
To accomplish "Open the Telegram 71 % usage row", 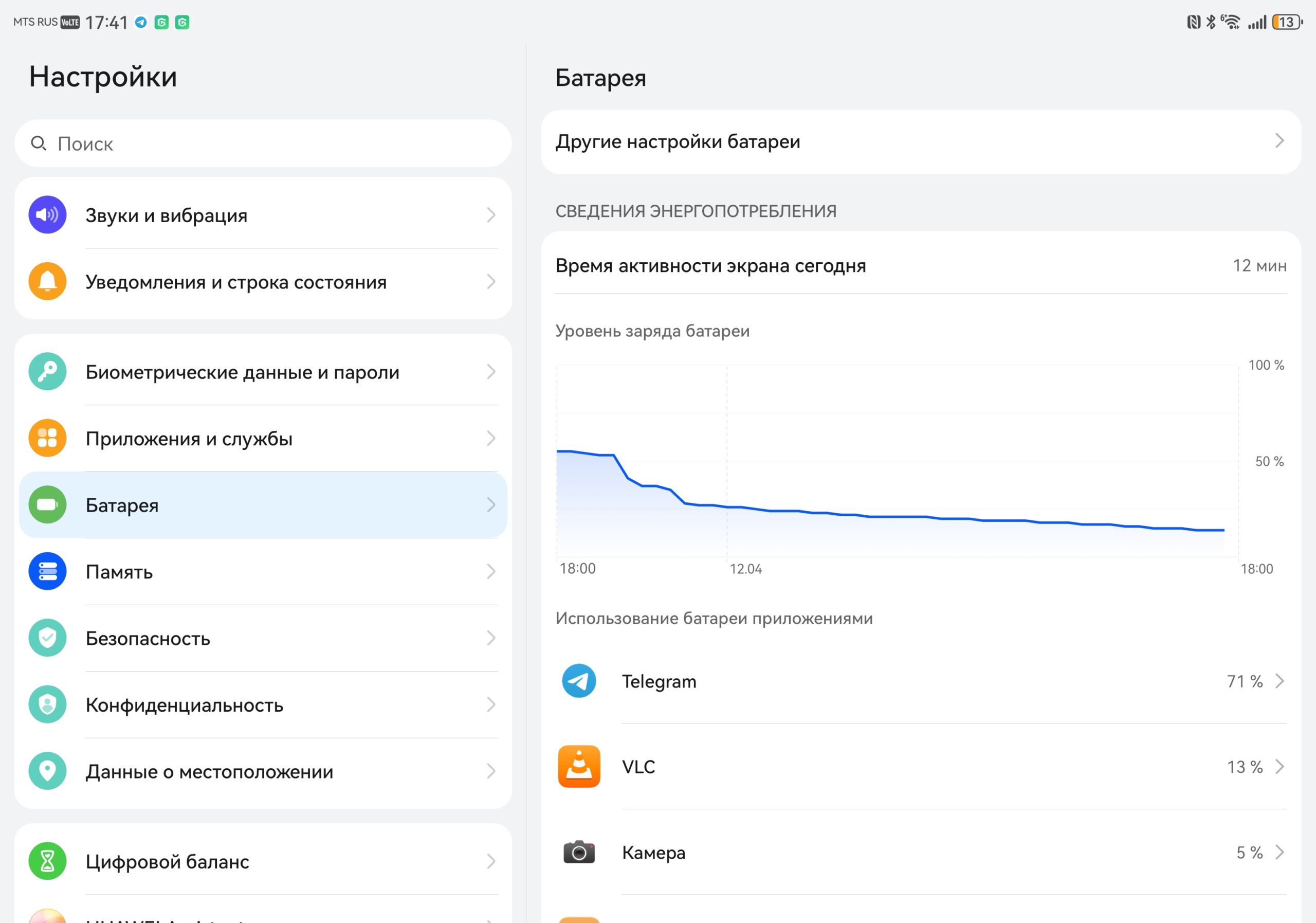I will pos(921,681).
